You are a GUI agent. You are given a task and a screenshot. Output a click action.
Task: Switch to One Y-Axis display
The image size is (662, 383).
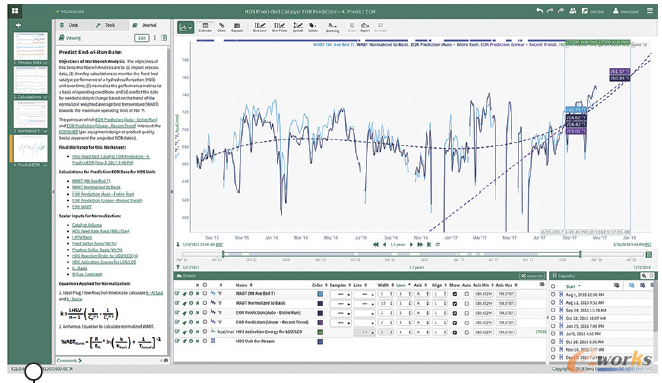click(x=279, y=27)
